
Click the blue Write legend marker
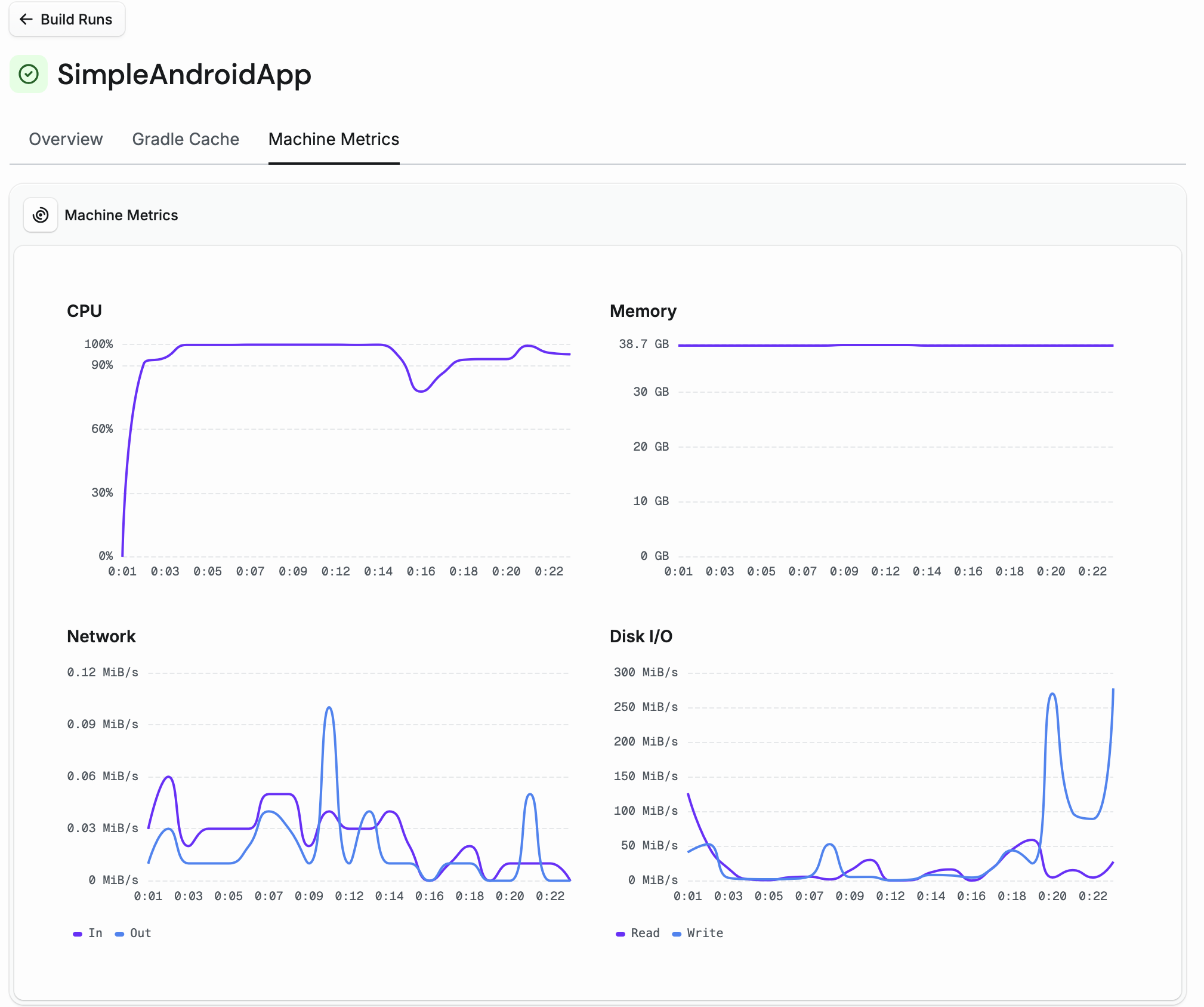pos(677,933)
